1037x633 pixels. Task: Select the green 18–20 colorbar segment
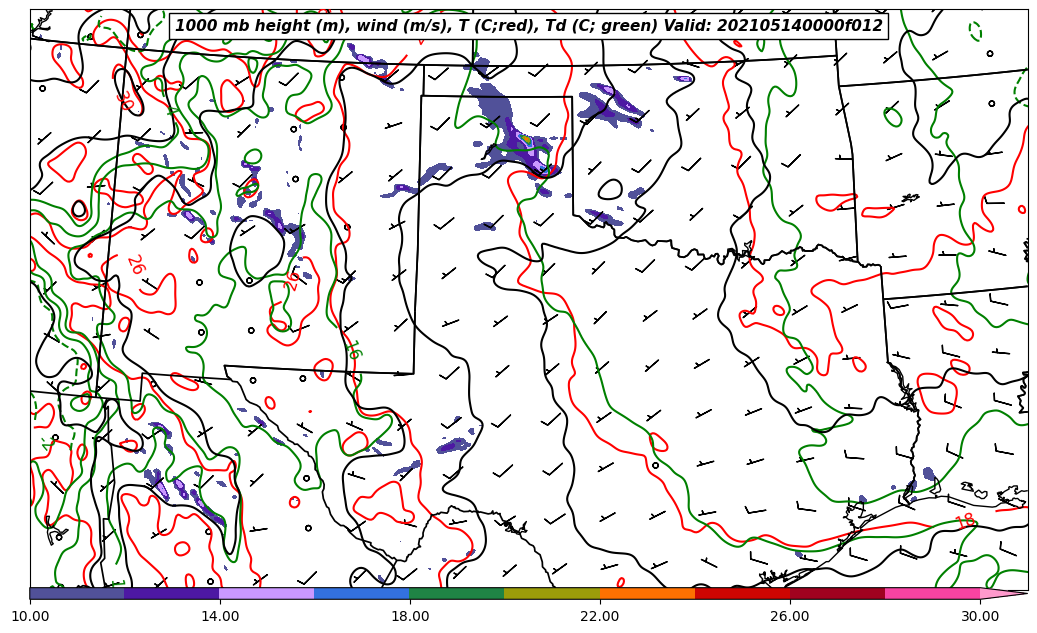tap(457, 593)
